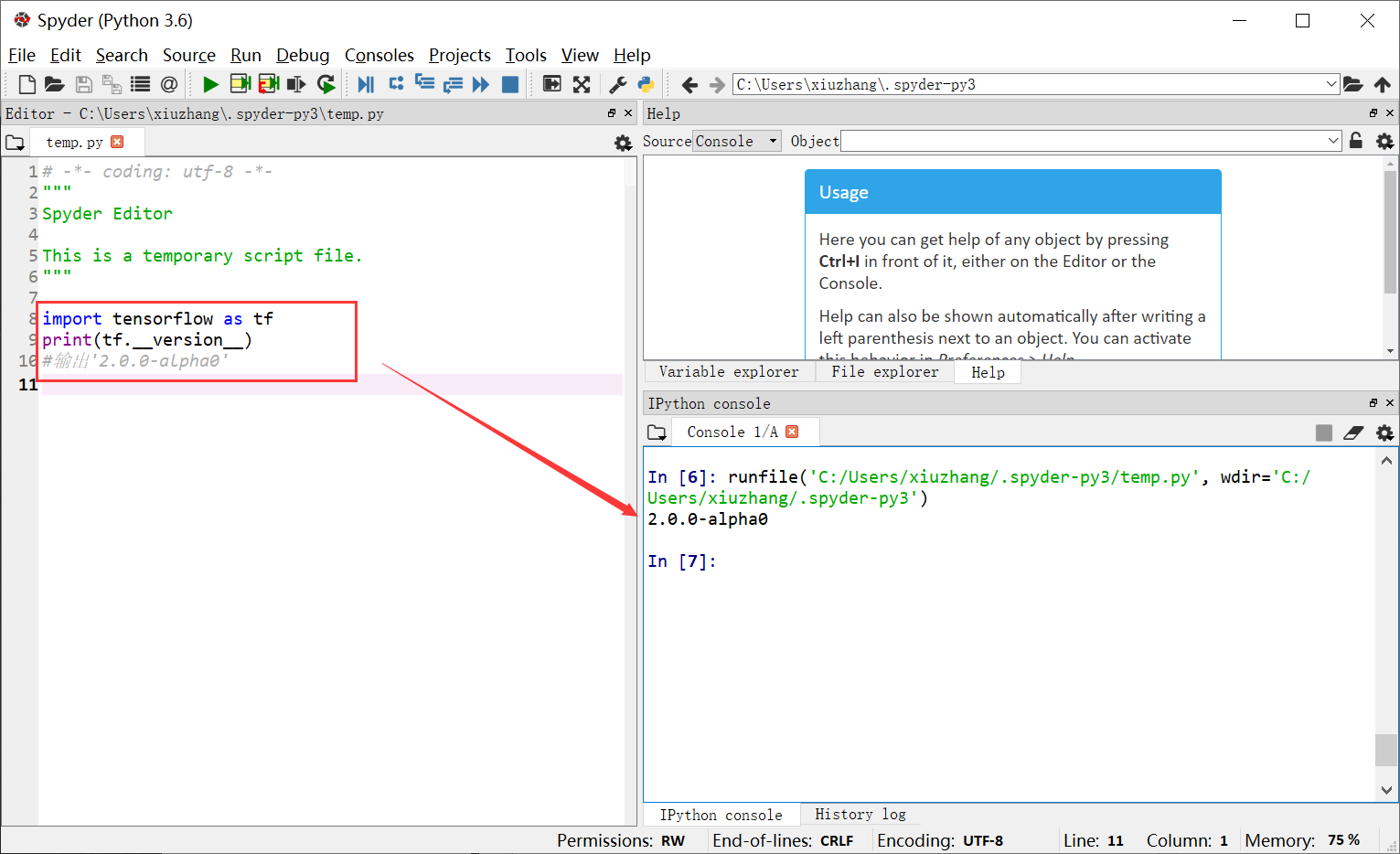The image size is (1400, 854).
Task: Toggle fullscreen mode icon
Action: click(582, 84)
